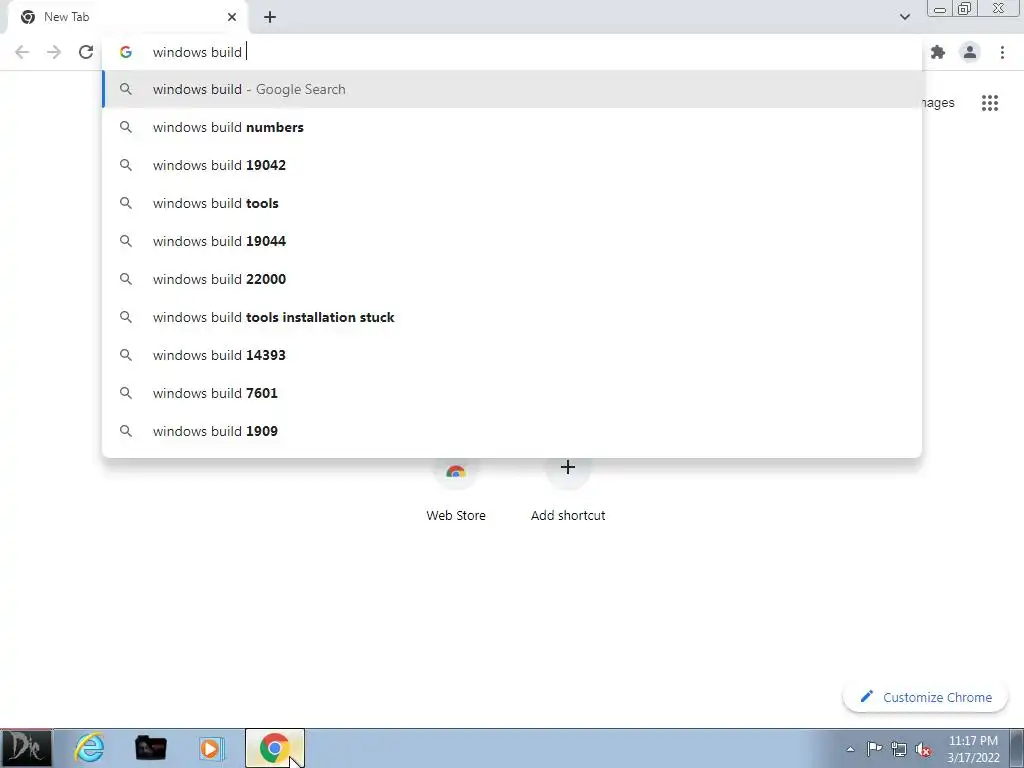Open a new tab with plus button
Screen dimensions: 1024x768
(x=270, y=17)
